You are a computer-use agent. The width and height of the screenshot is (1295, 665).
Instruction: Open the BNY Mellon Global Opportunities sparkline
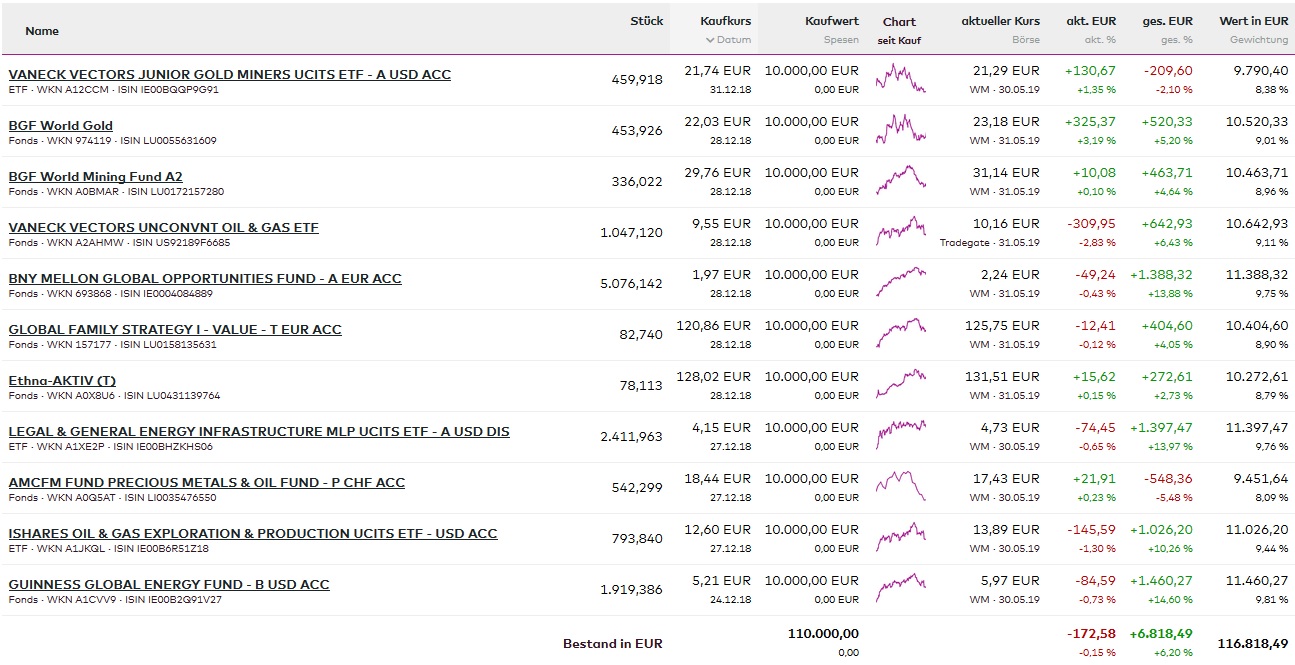point(900,283)
